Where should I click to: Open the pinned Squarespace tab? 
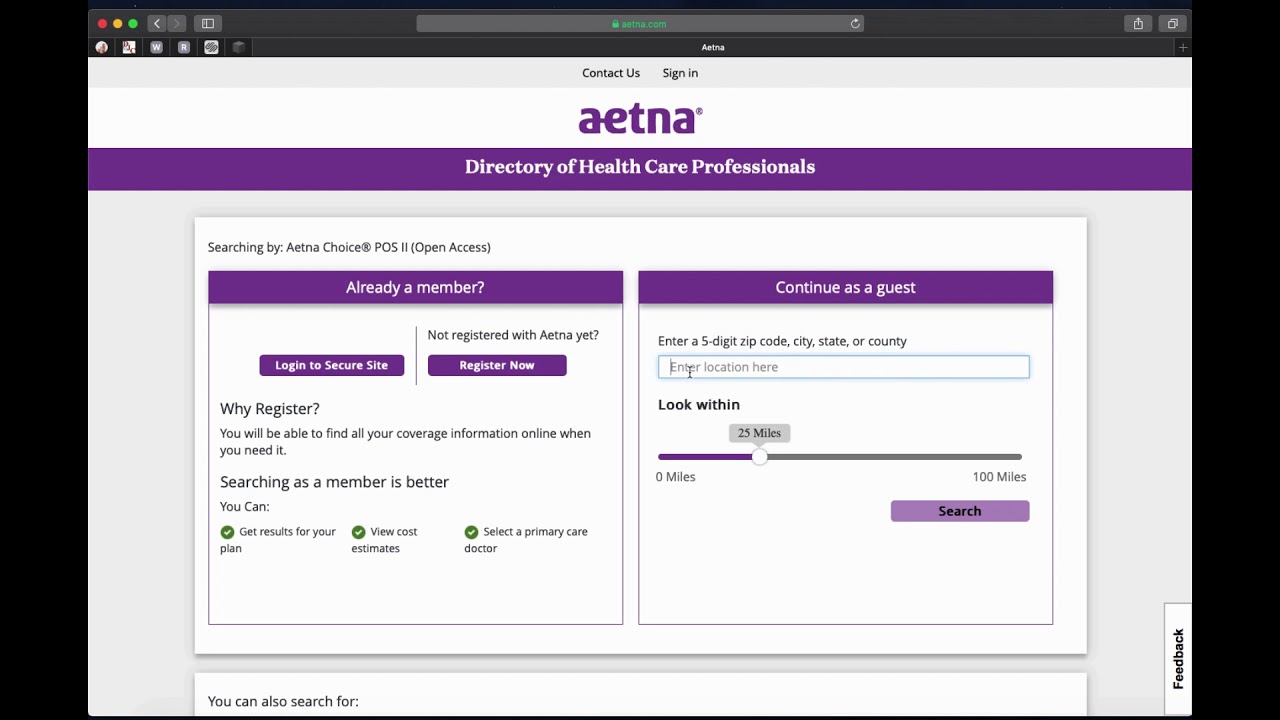point(211,47)
